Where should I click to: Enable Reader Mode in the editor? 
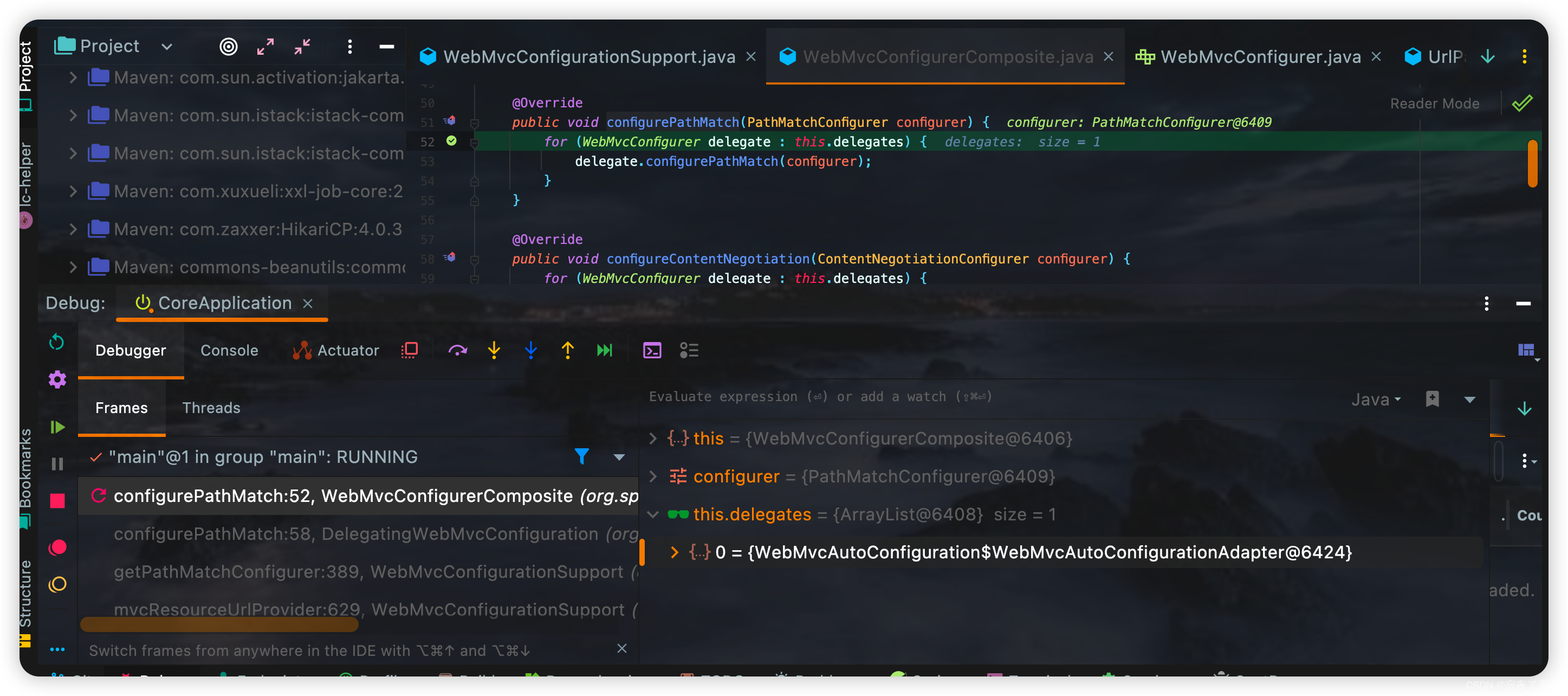click(x=1435, y=103)
